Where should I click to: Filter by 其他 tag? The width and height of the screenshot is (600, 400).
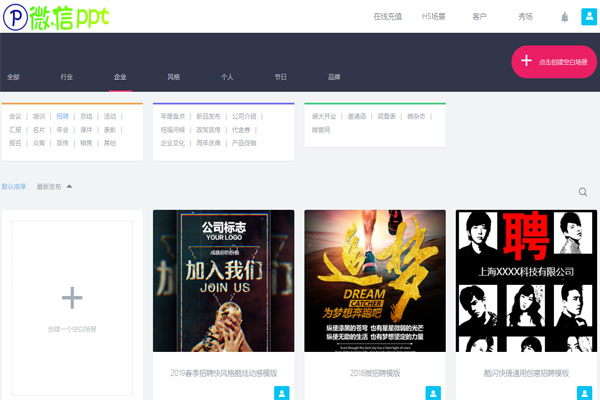point(110,143)
